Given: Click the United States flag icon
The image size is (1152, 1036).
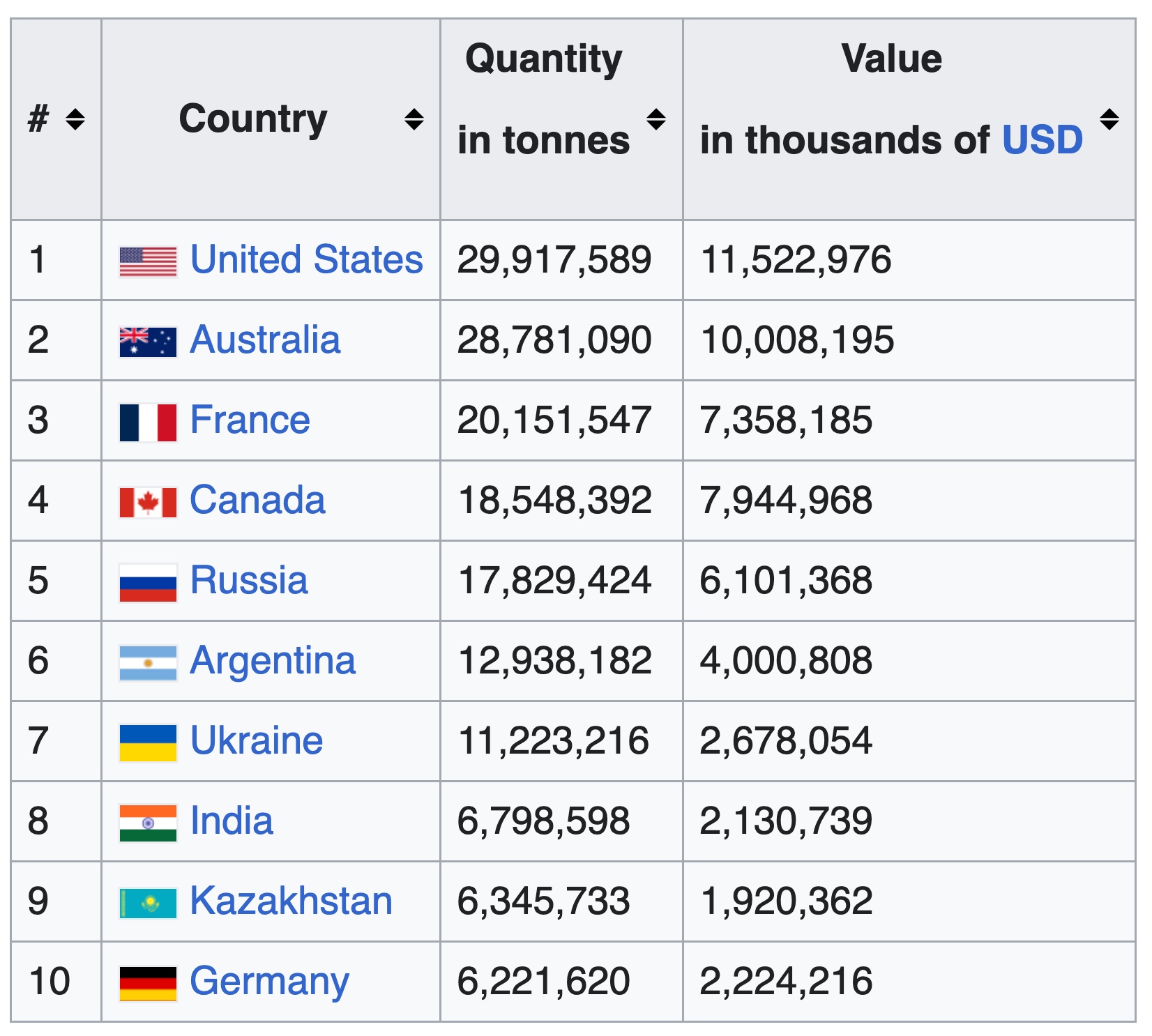Looking at the screenshot, I should click(x=148, y=262).
